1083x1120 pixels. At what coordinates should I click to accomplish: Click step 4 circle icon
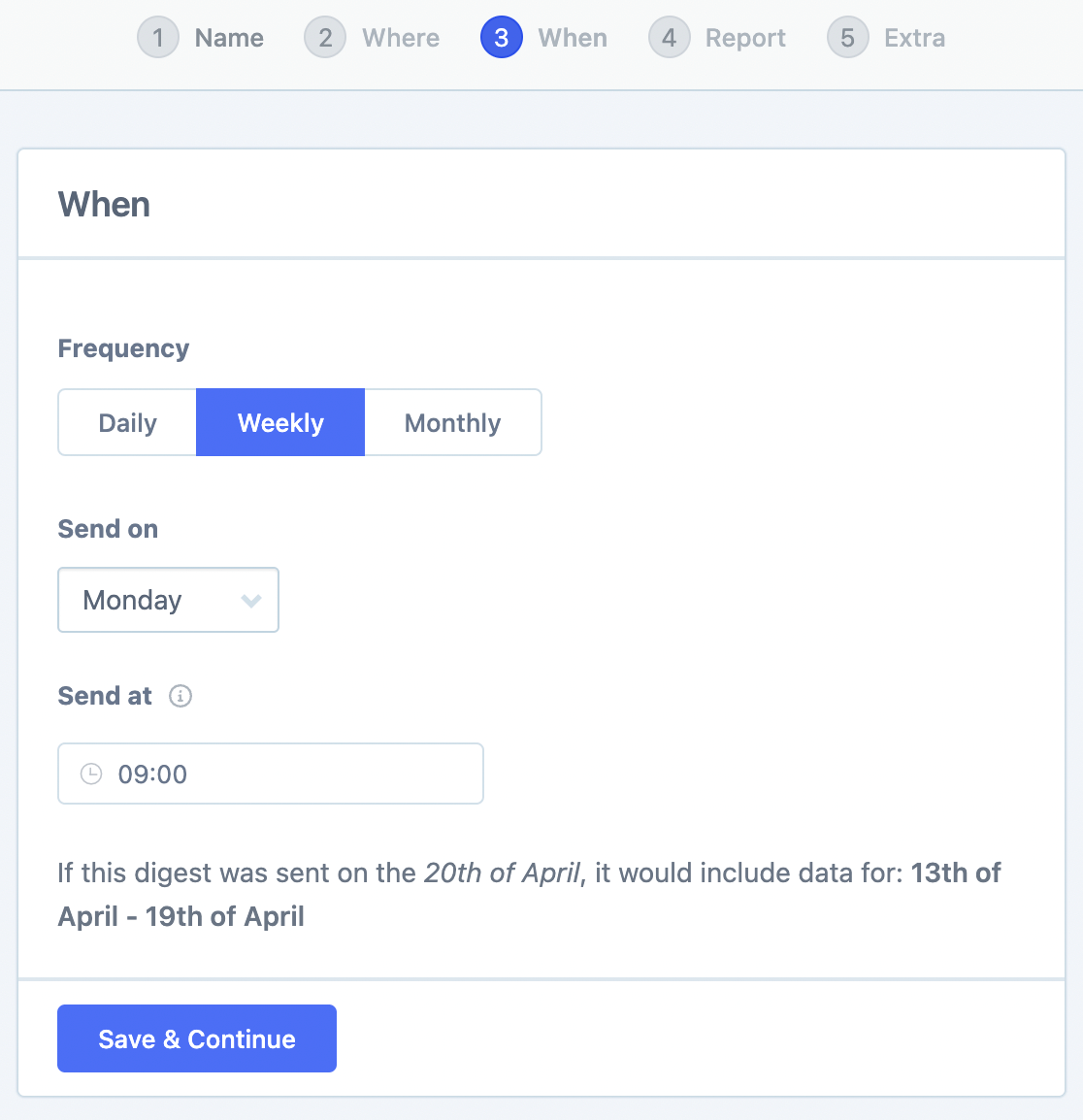669,38
